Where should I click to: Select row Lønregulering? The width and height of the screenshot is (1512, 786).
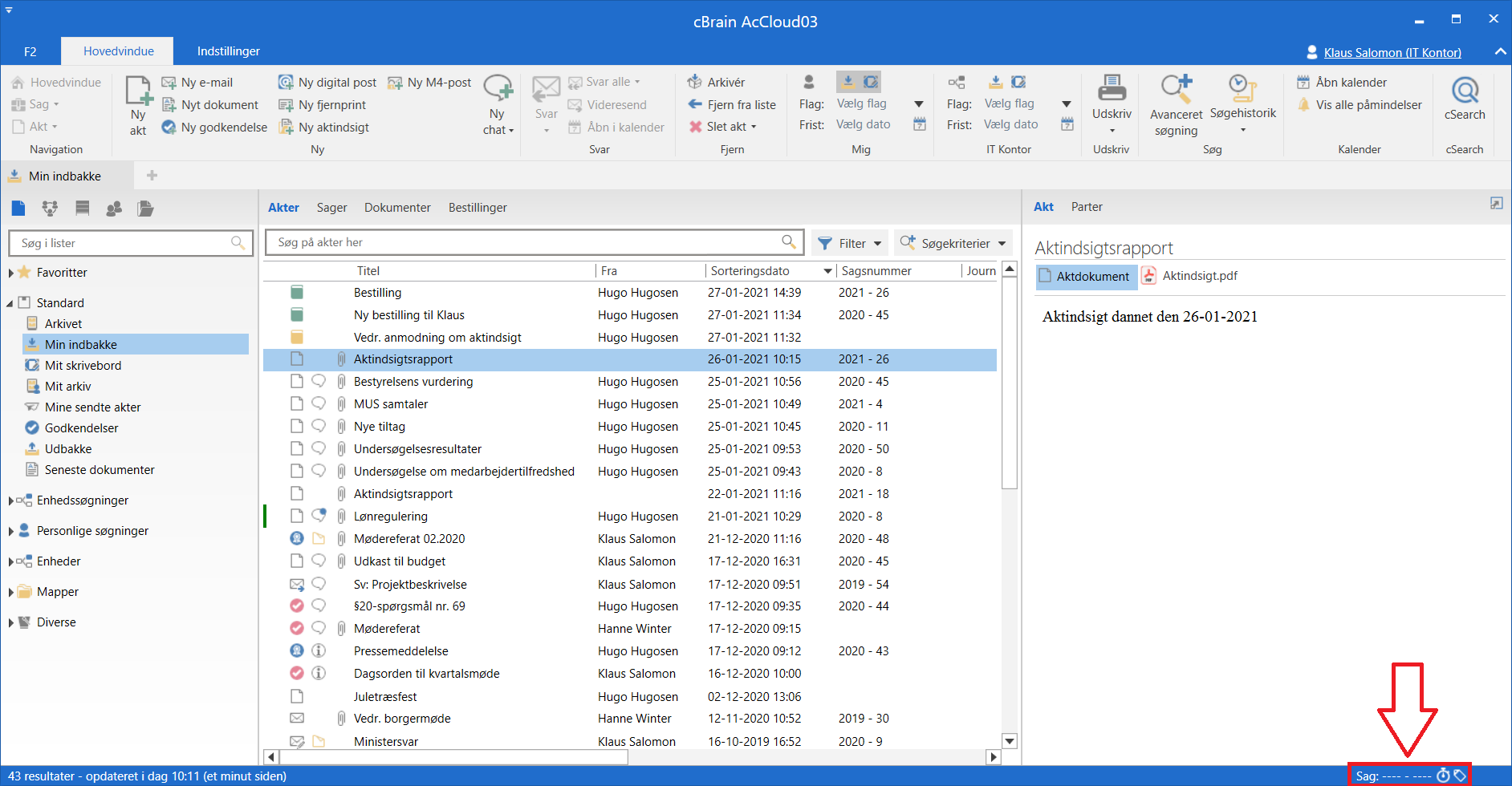point(630,517)
